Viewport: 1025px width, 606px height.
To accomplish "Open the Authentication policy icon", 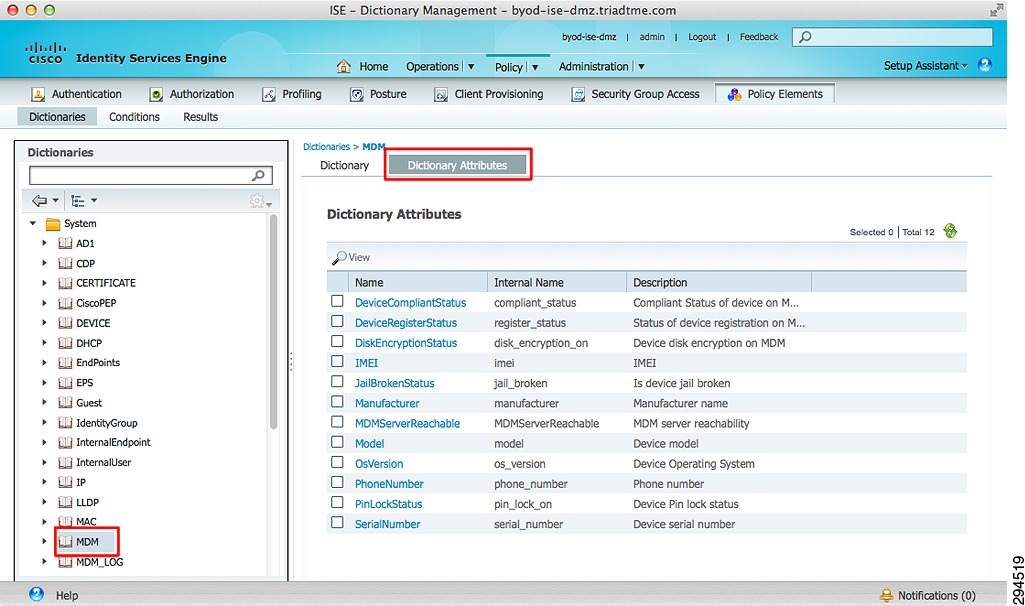I will pos(38,94).
